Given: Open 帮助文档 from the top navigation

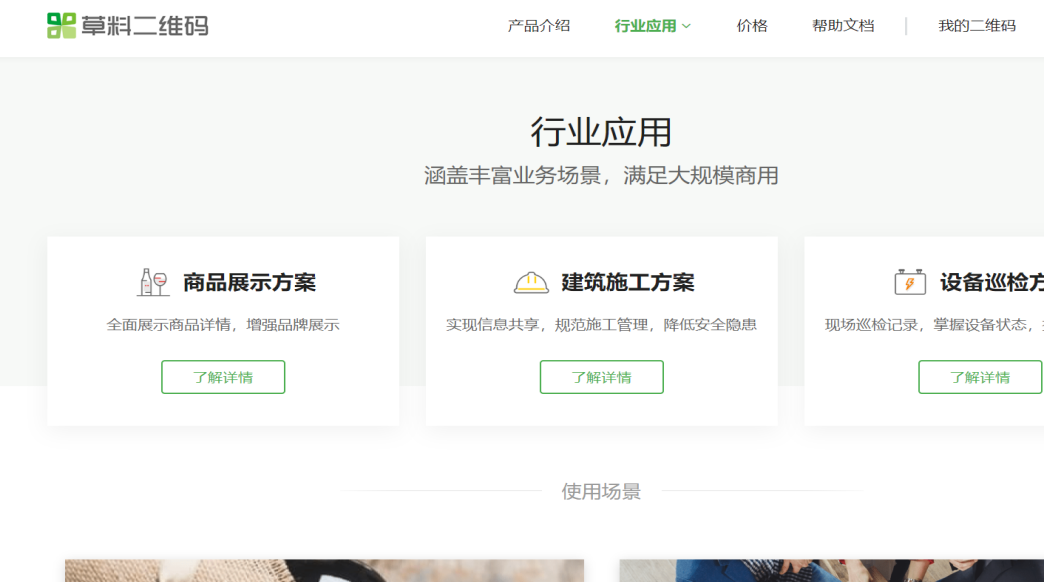Looking at the screenshot, I should click(x=843, y=26).
